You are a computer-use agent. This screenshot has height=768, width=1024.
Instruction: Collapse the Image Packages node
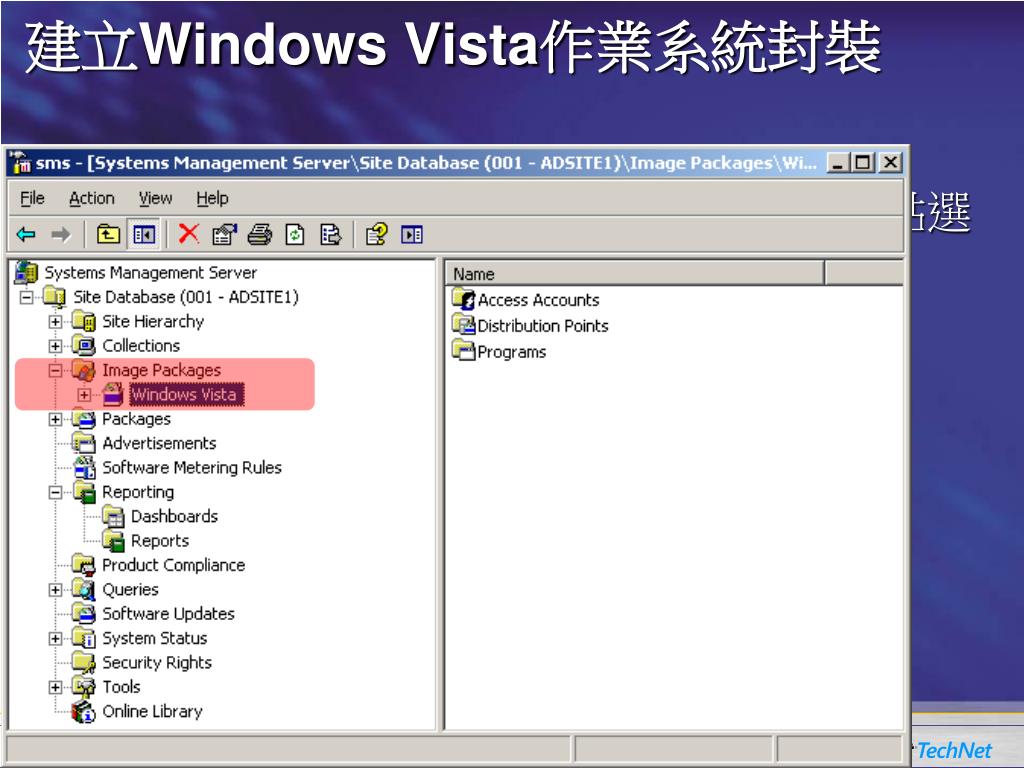(x=56, y=370)
